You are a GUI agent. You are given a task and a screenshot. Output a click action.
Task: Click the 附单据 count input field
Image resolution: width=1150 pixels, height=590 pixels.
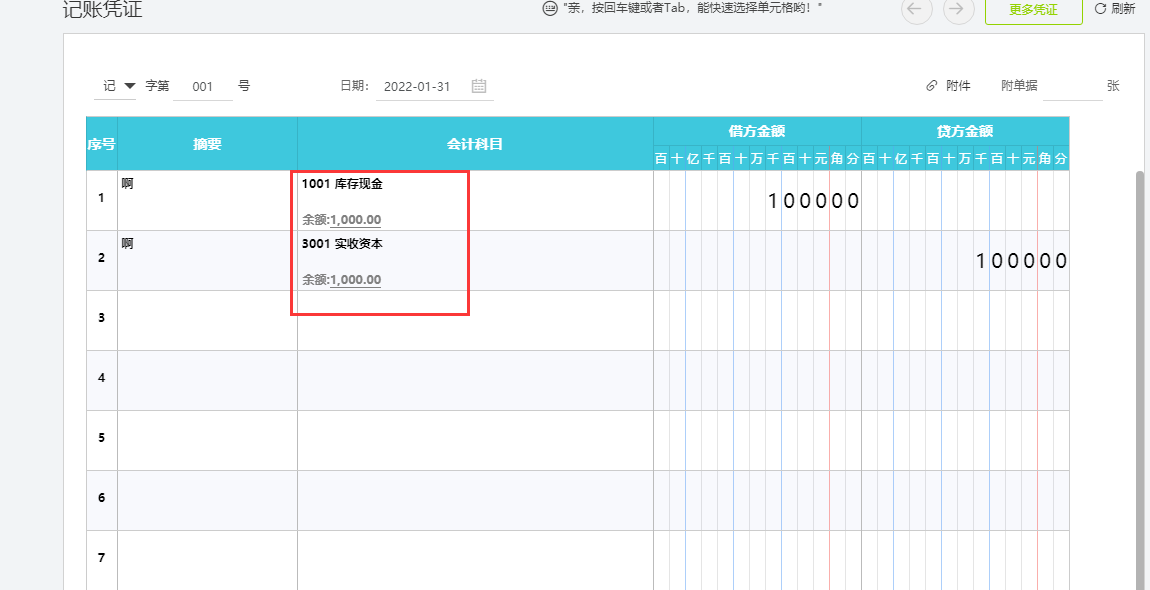(1072, 87)
